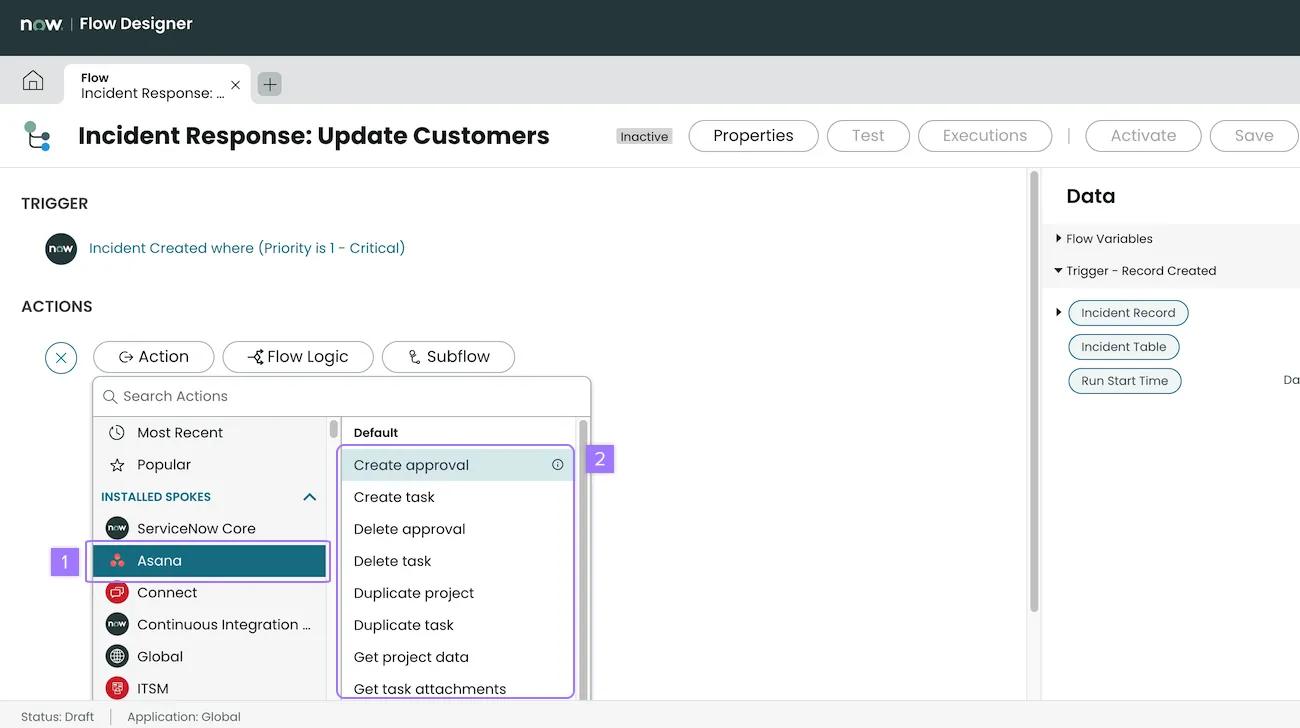
Task: Select the ServiceNow Core spoke
Action: coord(196,528)
